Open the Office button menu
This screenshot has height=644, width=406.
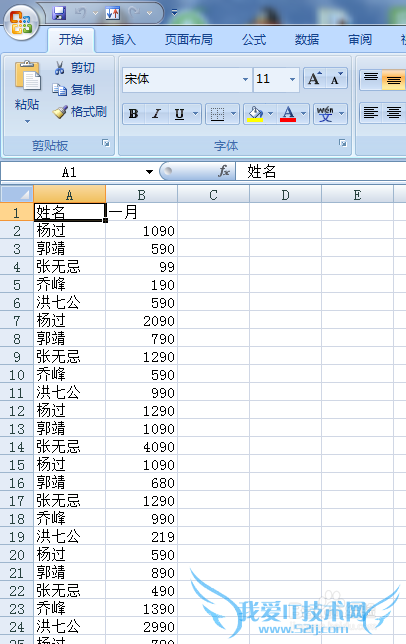22,23
